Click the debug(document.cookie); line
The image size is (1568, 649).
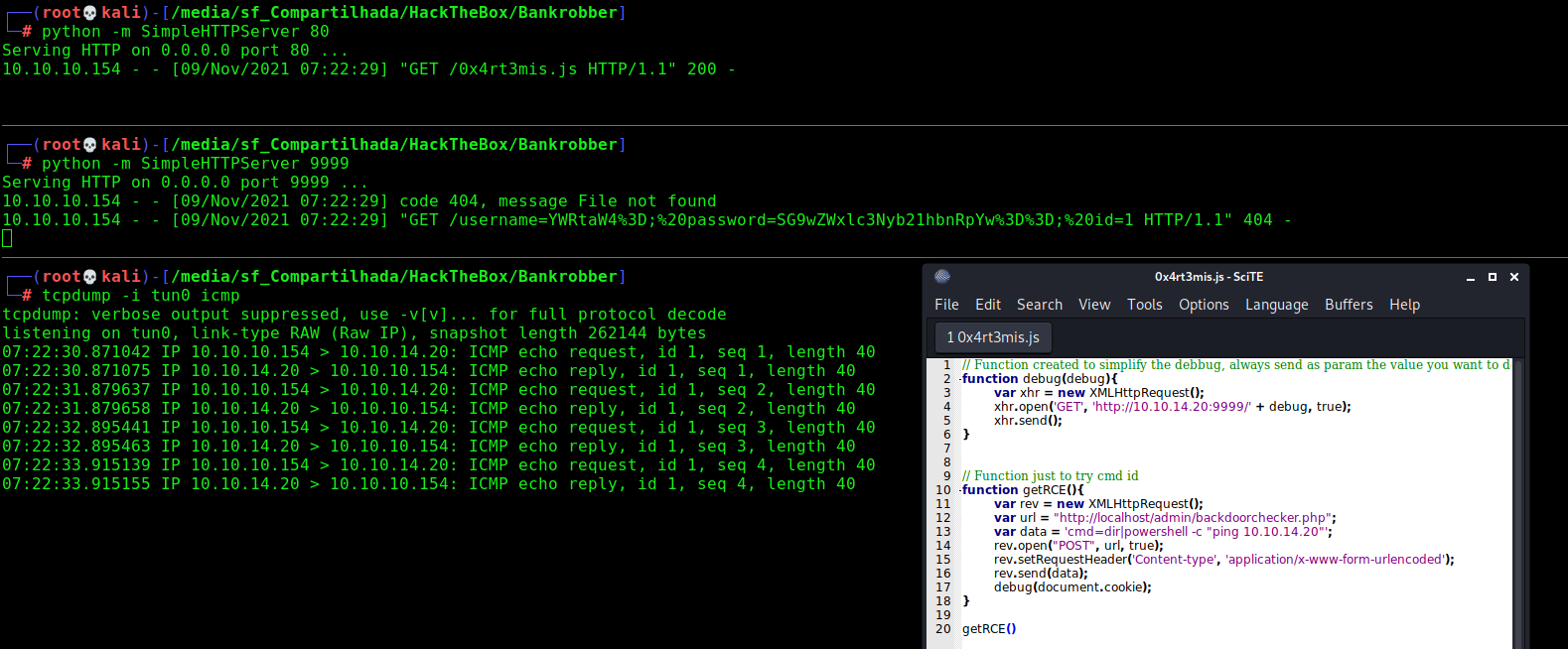click(x=1072, y=587)
